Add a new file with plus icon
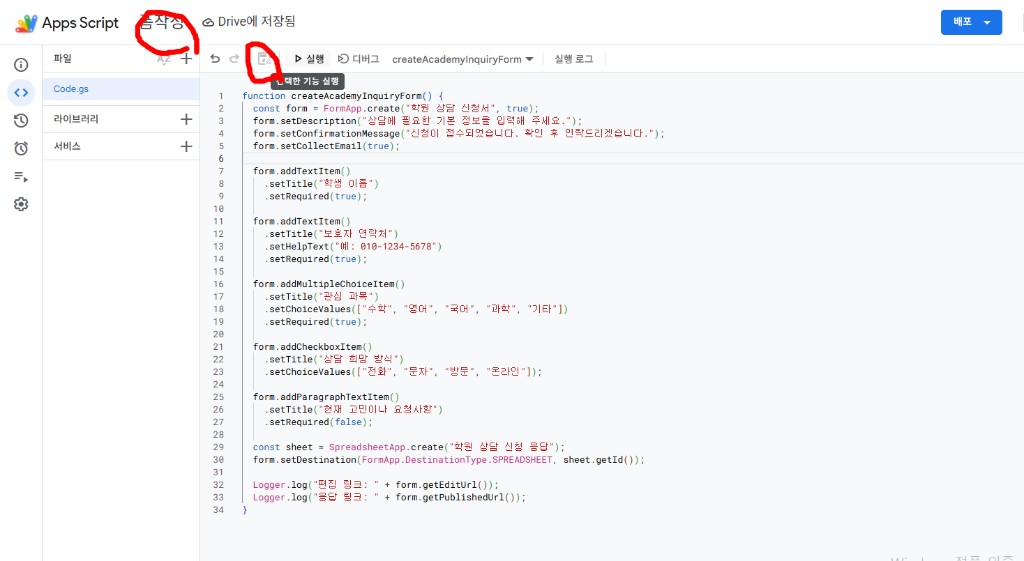1024x561 pixels. click(x=186, y=59)
